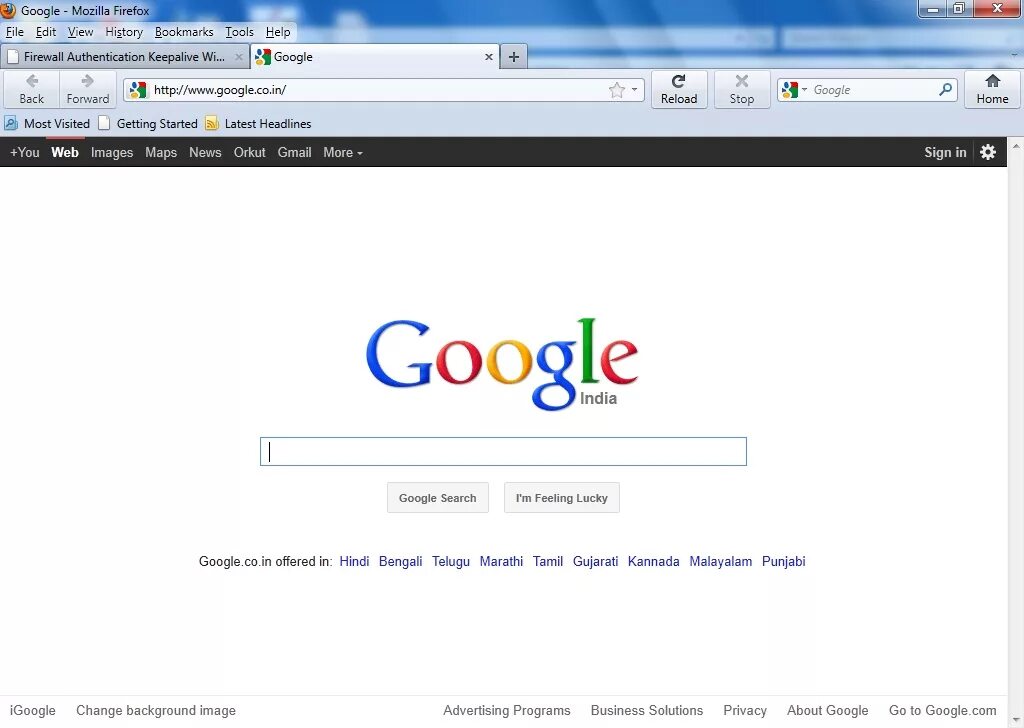Switch to the Firewall Authentication Keepalive tab
Viewport: 1024px width, 728px height.
pos(124,57)
